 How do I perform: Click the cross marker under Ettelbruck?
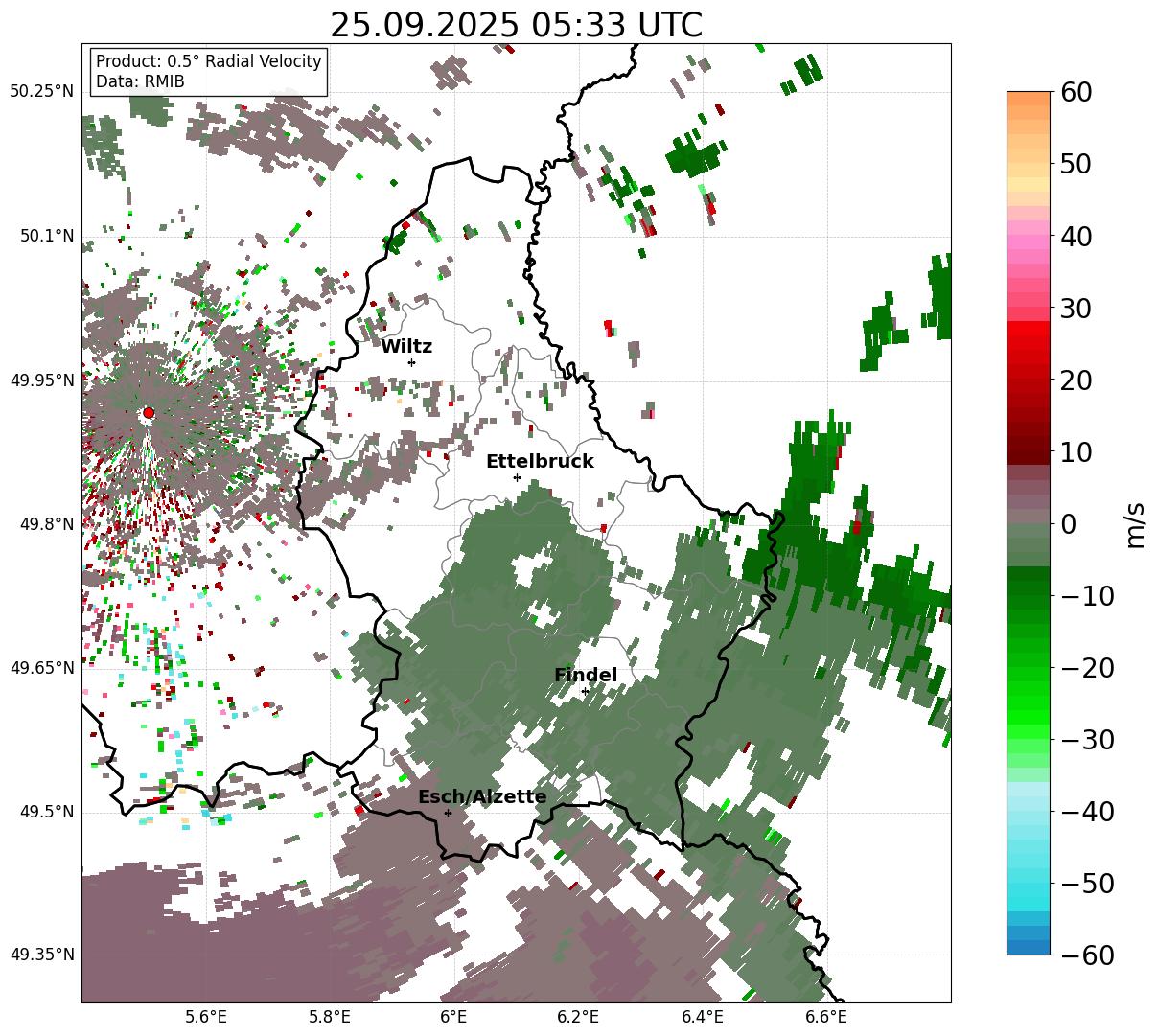[x=517, y=477]
